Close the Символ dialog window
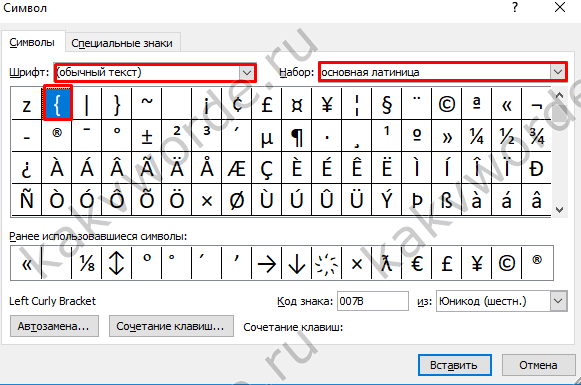581x385 pixels. pyautogui.click(x=560, y=7)
